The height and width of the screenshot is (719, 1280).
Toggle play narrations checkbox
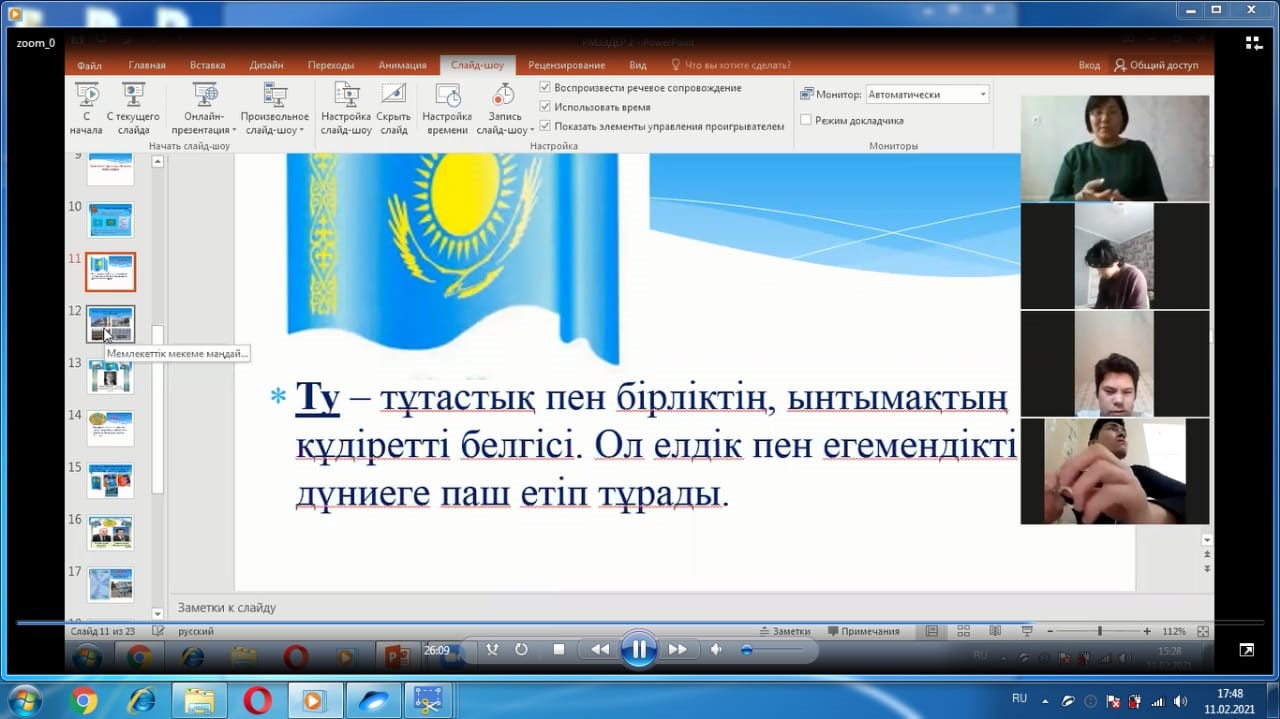pos(545,88)
